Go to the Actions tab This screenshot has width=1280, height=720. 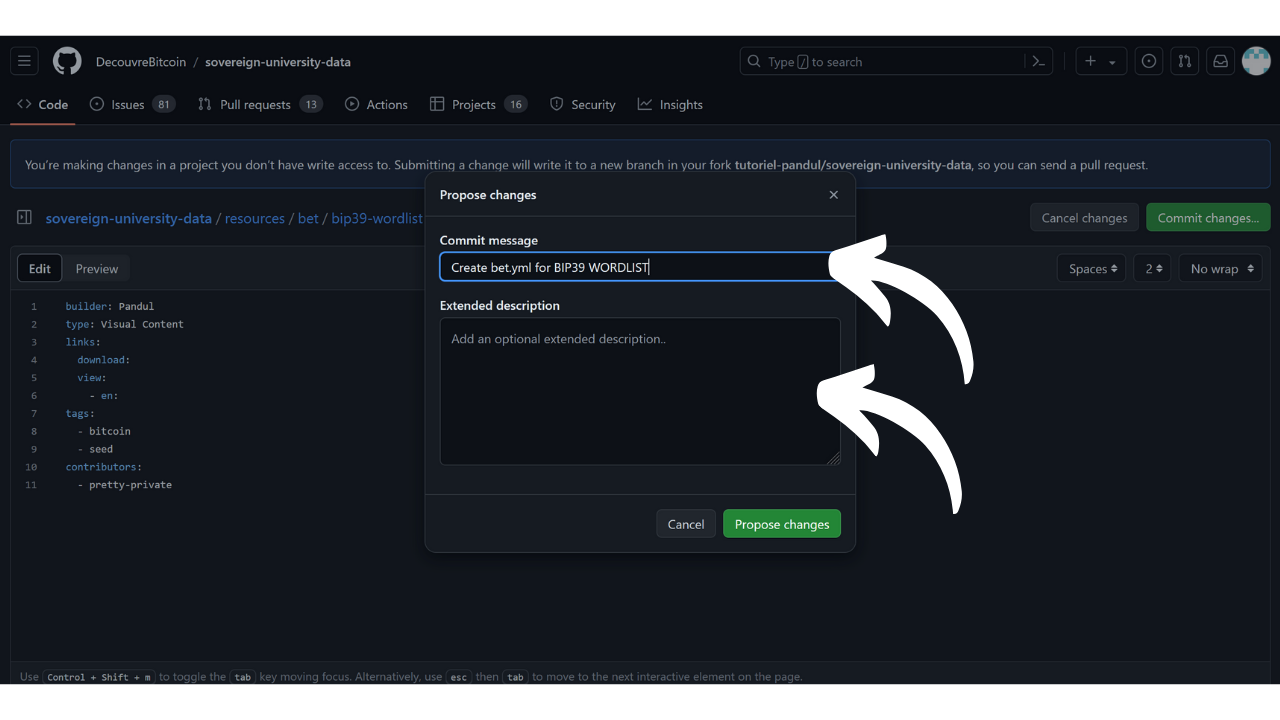376,104
